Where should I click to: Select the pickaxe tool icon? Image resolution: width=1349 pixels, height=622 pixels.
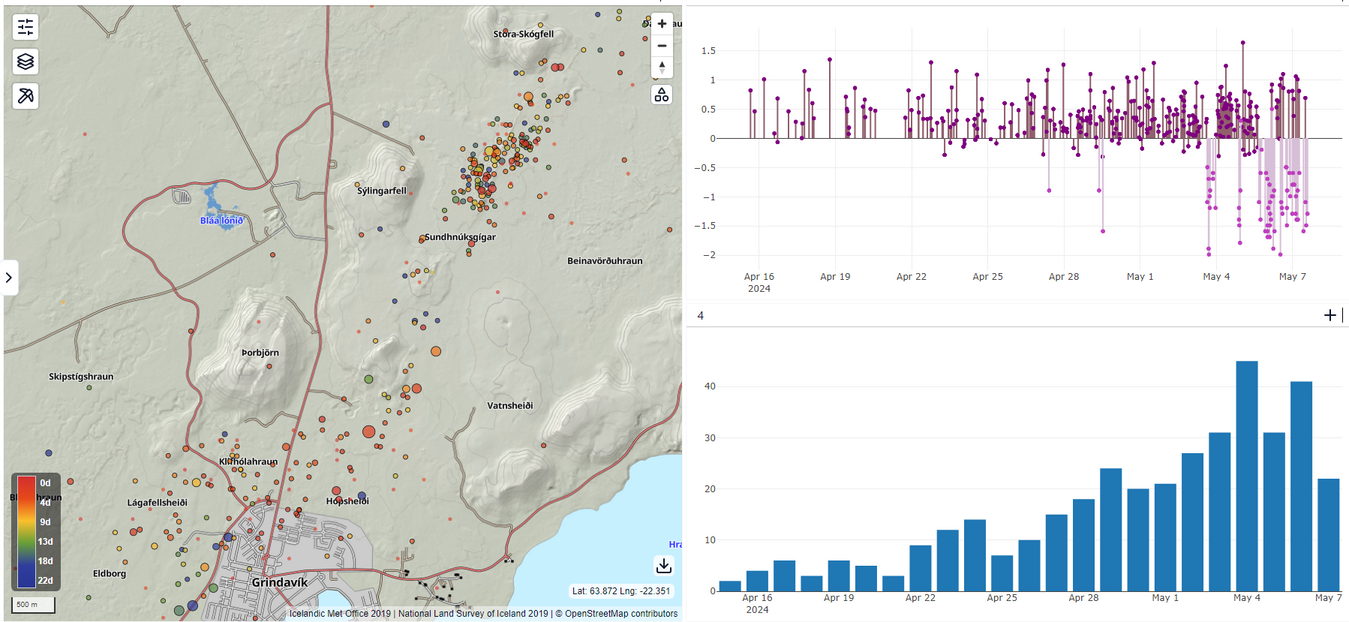click(x=26, y=96)
